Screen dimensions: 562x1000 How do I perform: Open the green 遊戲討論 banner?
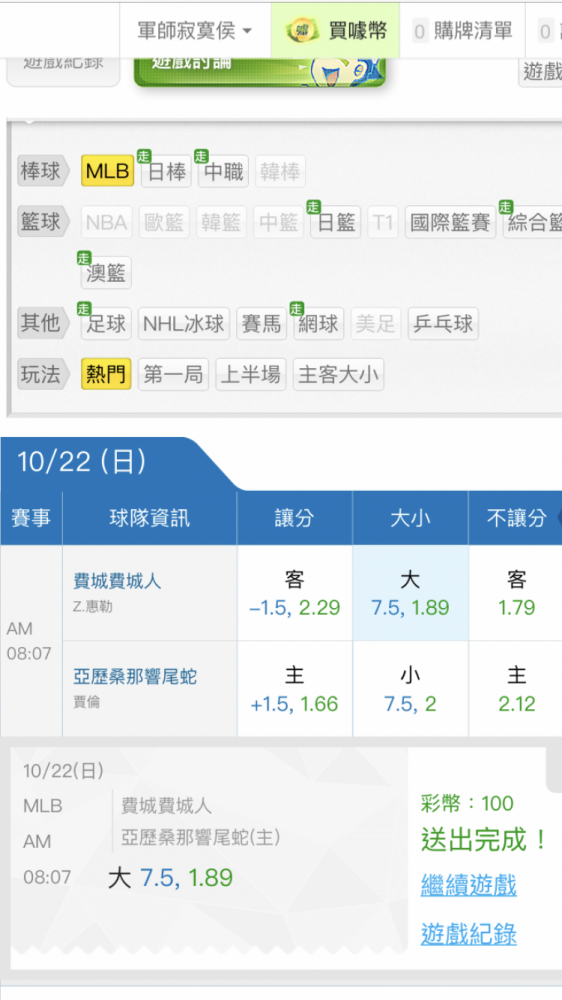(x=260, y=71)
